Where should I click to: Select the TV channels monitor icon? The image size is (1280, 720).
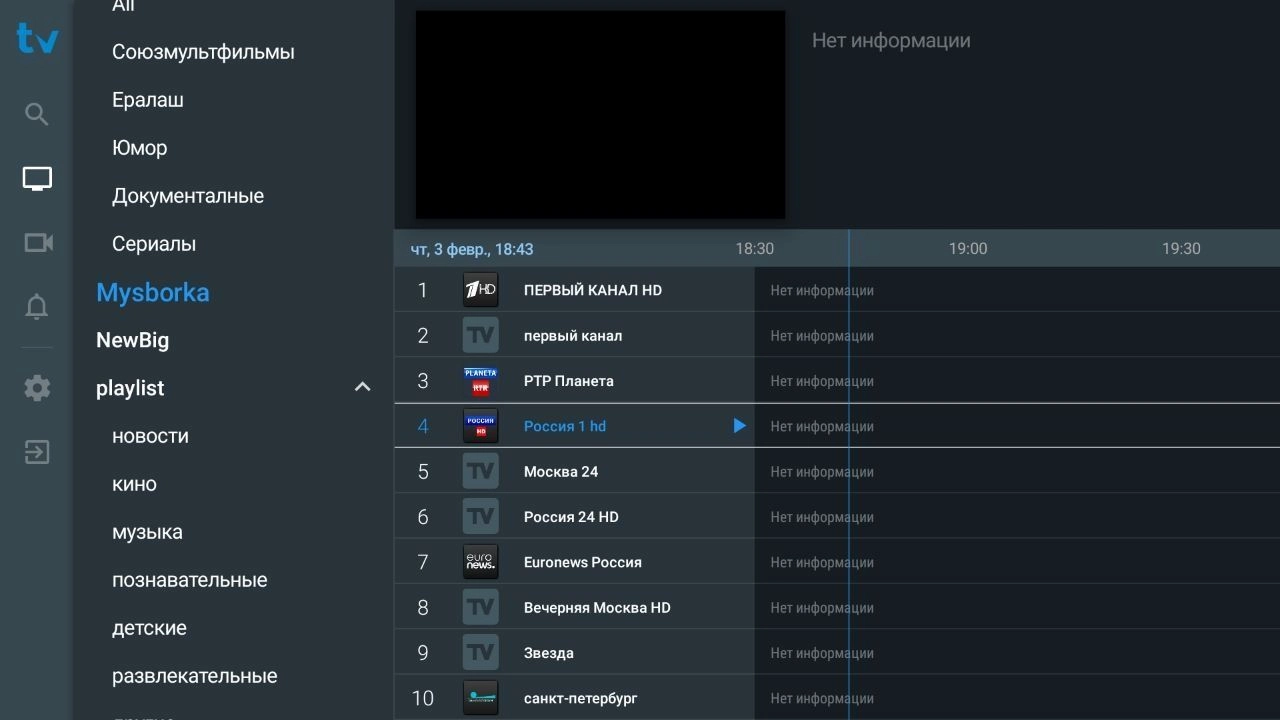coord(37,179)
